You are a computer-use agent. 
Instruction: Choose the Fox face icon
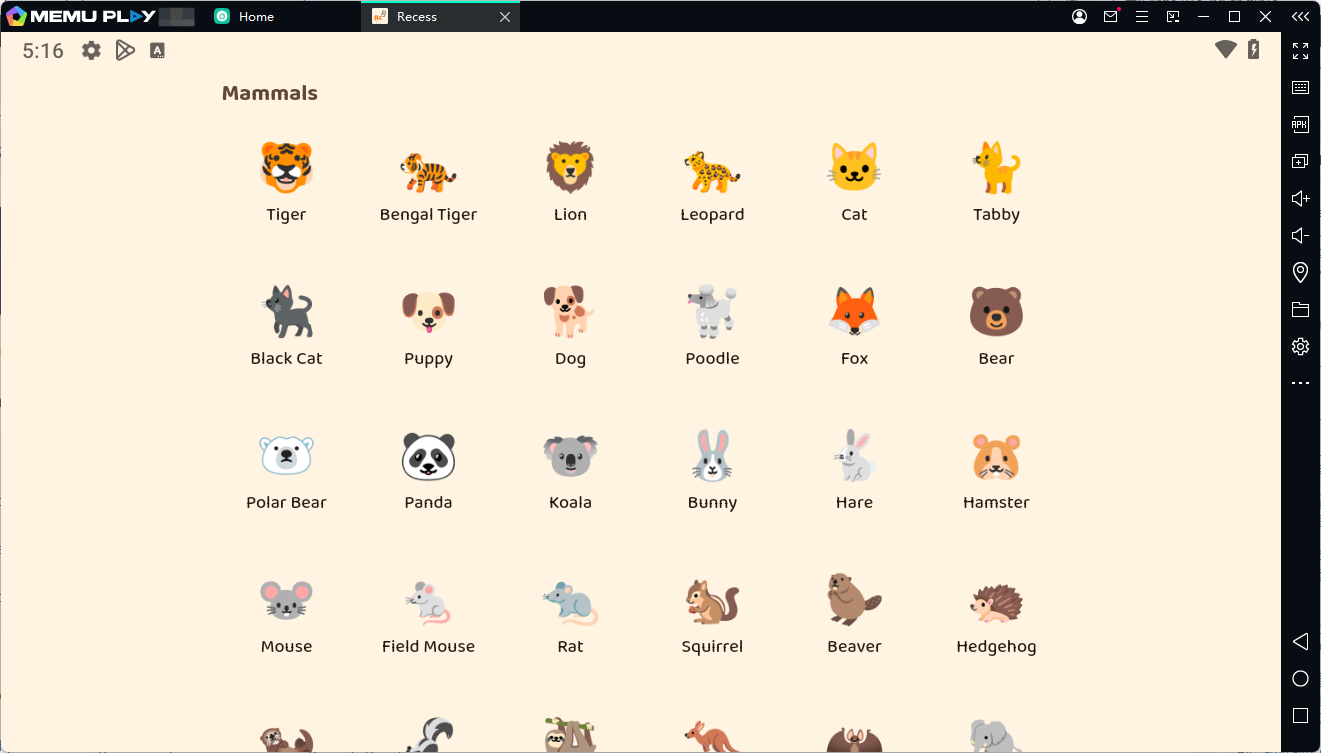coord(854,311)
